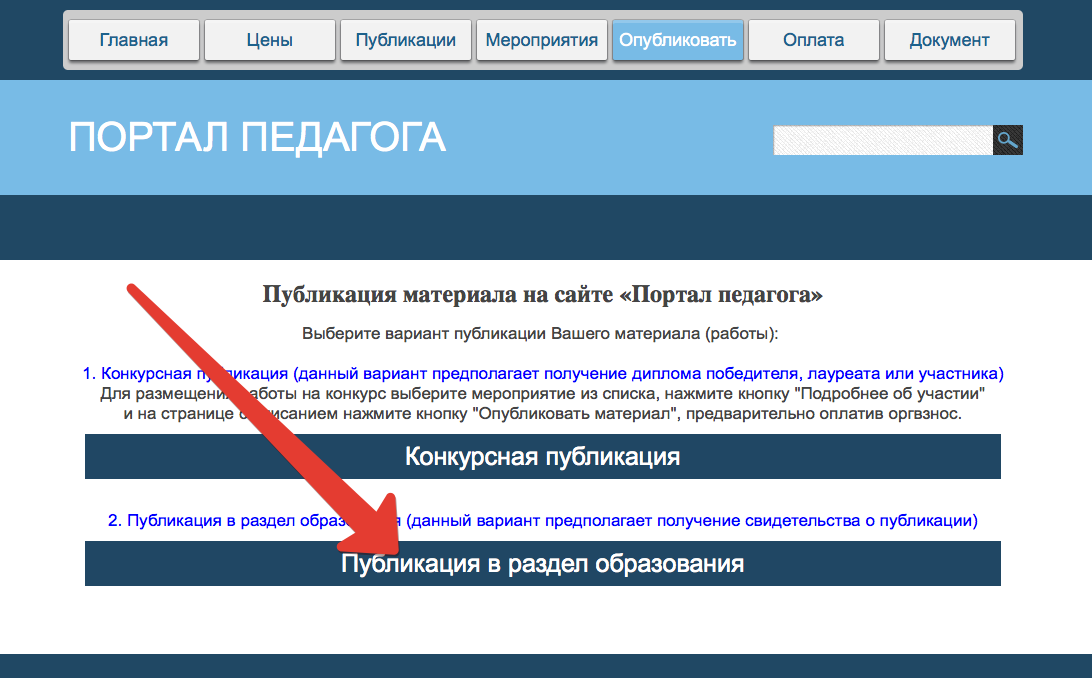Click the dark blue footer band

pyautogui.click(x=546, y=666)
